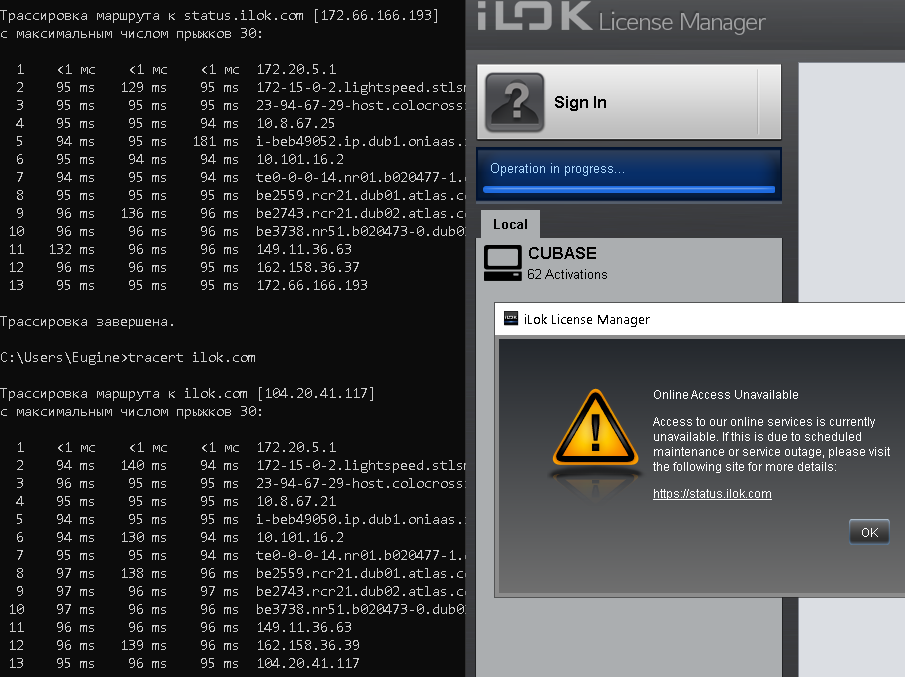Click the iLok License Manager dialog title
Image resolution: width=905 pixels, height=677 pixels.
pos(586,319)
